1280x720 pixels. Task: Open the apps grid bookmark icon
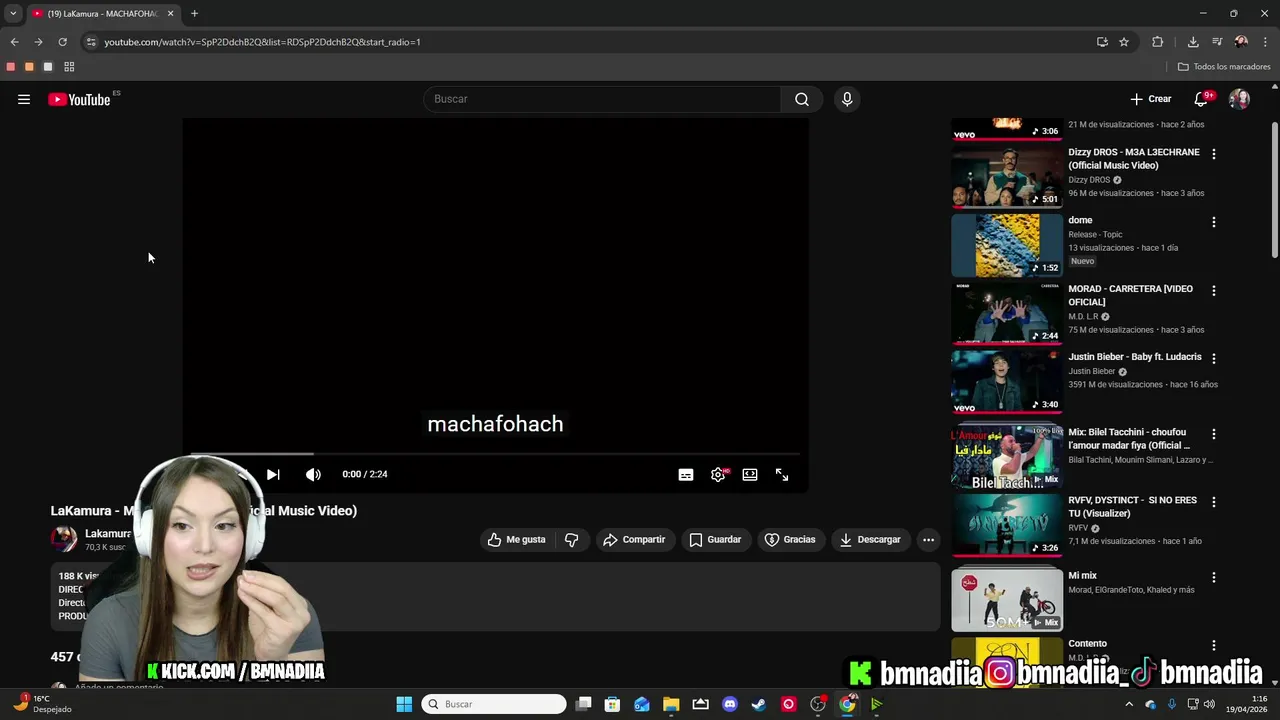click(x=69, y=67)
